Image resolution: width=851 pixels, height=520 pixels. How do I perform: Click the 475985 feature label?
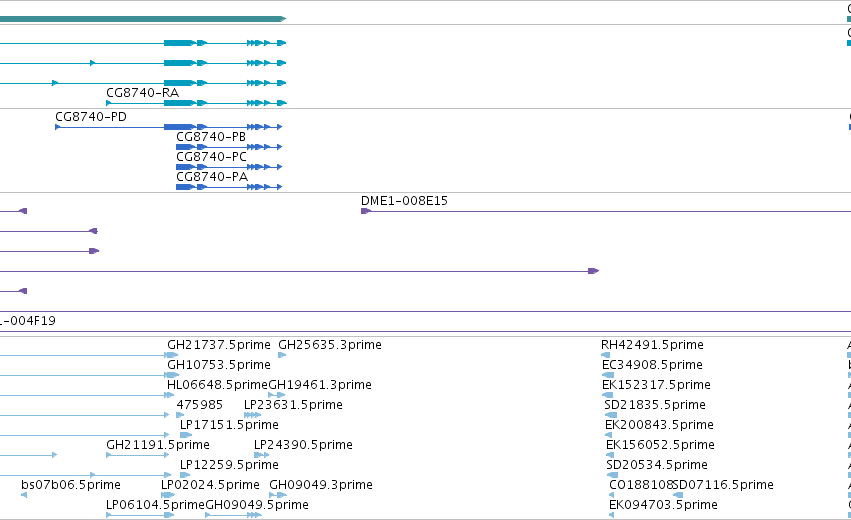pos(199,405)
